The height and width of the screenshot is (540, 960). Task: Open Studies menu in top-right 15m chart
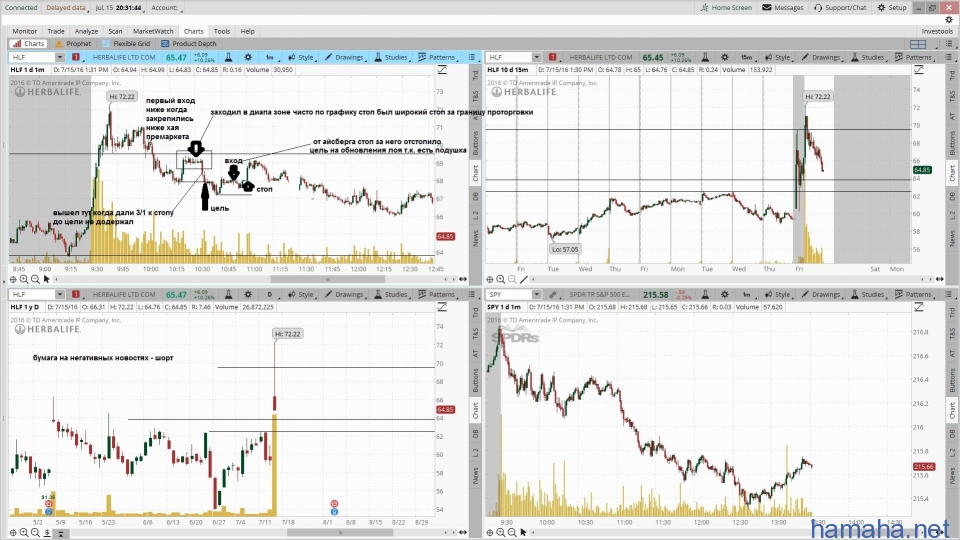[x=867, y=57]
